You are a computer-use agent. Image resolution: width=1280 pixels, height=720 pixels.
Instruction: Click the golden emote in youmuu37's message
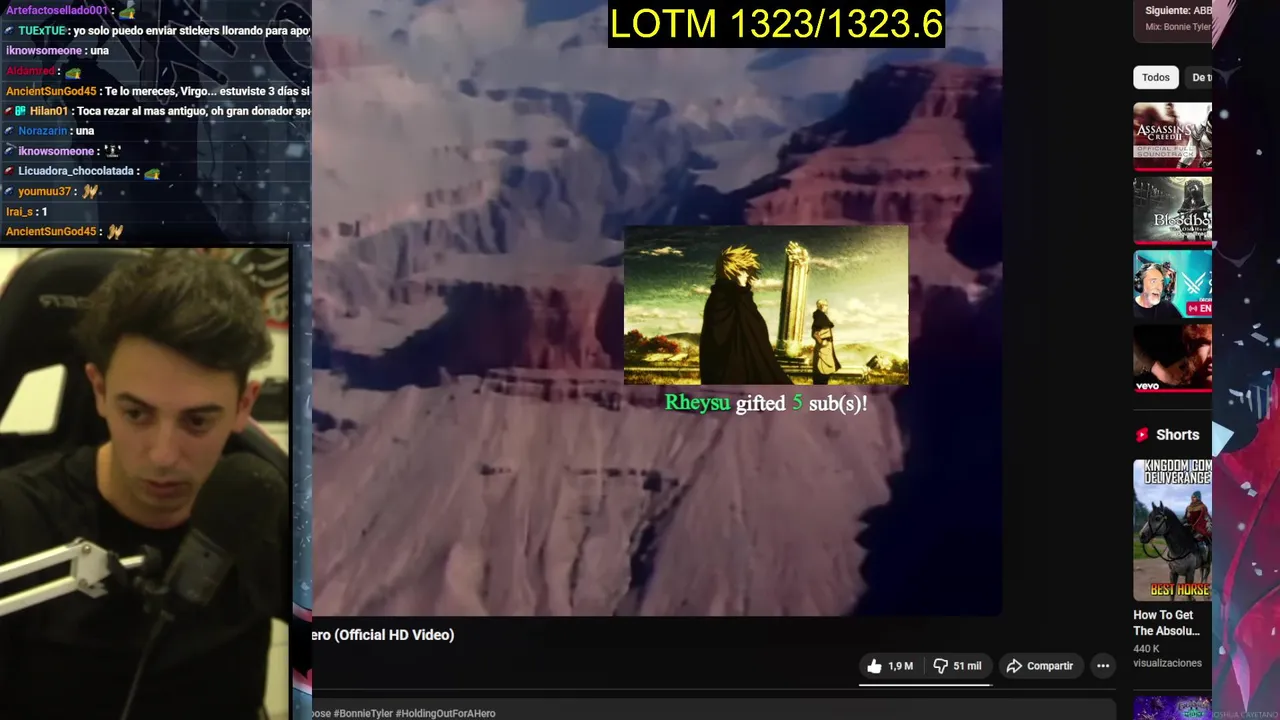click(x=89, y=191)
